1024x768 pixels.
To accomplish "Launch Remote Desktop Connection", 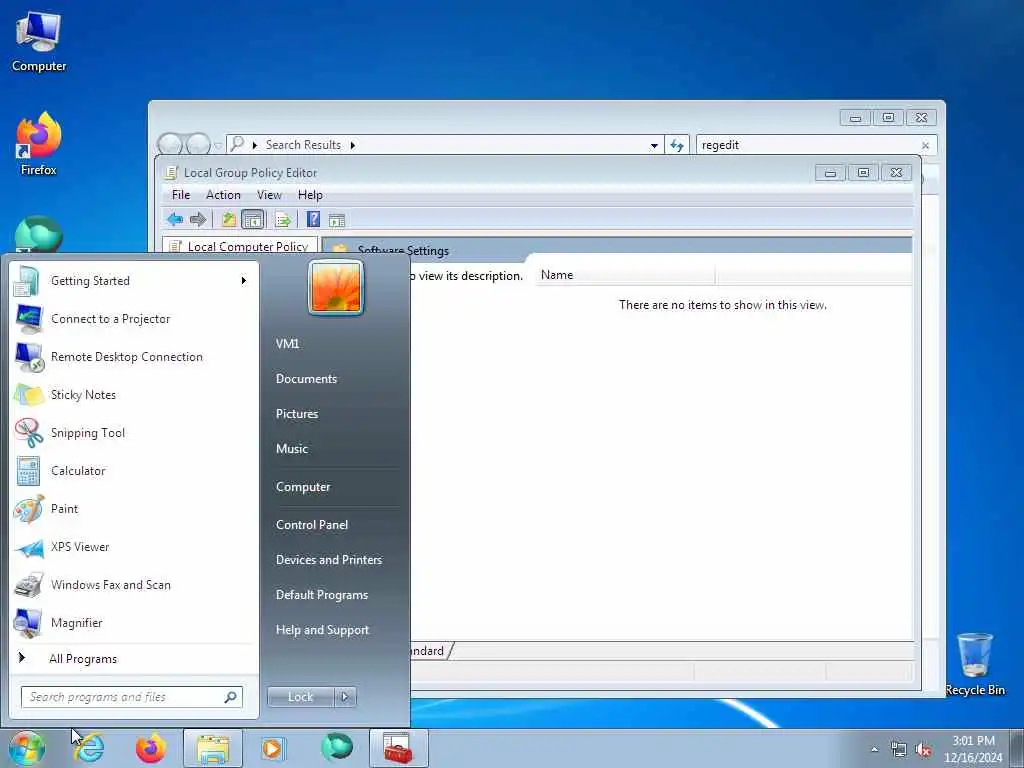I will [134, 357].
